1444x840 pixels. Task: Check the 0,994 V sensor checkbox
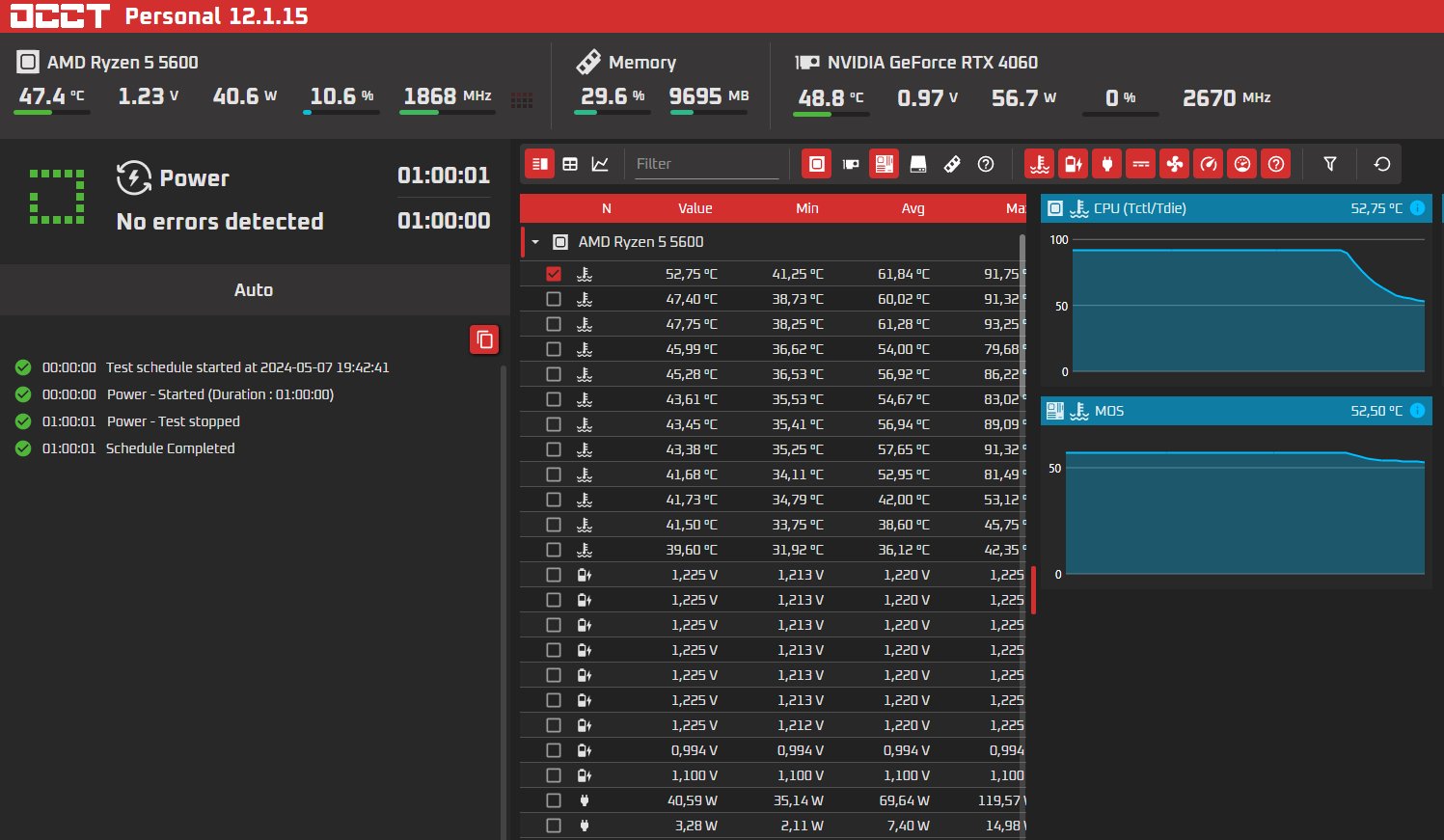[x=554, y=750]
